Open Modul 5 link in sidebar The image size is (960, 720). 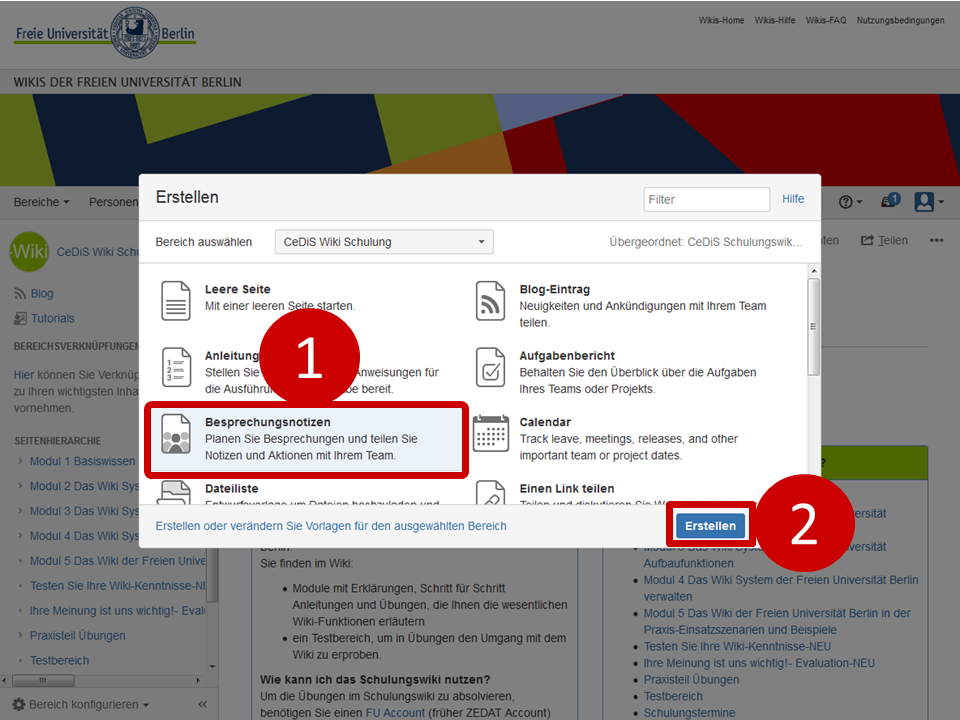tap(118, 561)
